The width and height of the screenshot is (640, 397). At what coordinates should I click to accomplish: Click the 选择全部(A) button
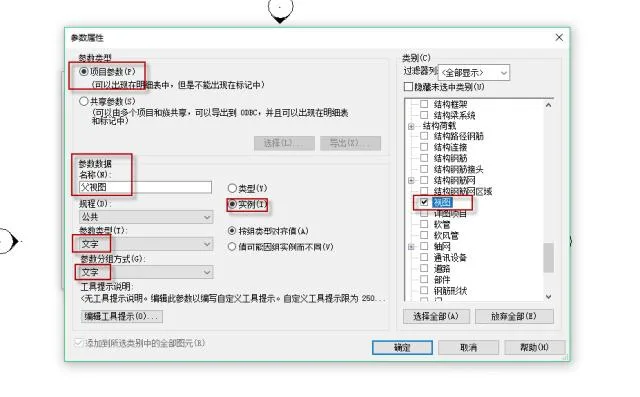click(436, 316)
